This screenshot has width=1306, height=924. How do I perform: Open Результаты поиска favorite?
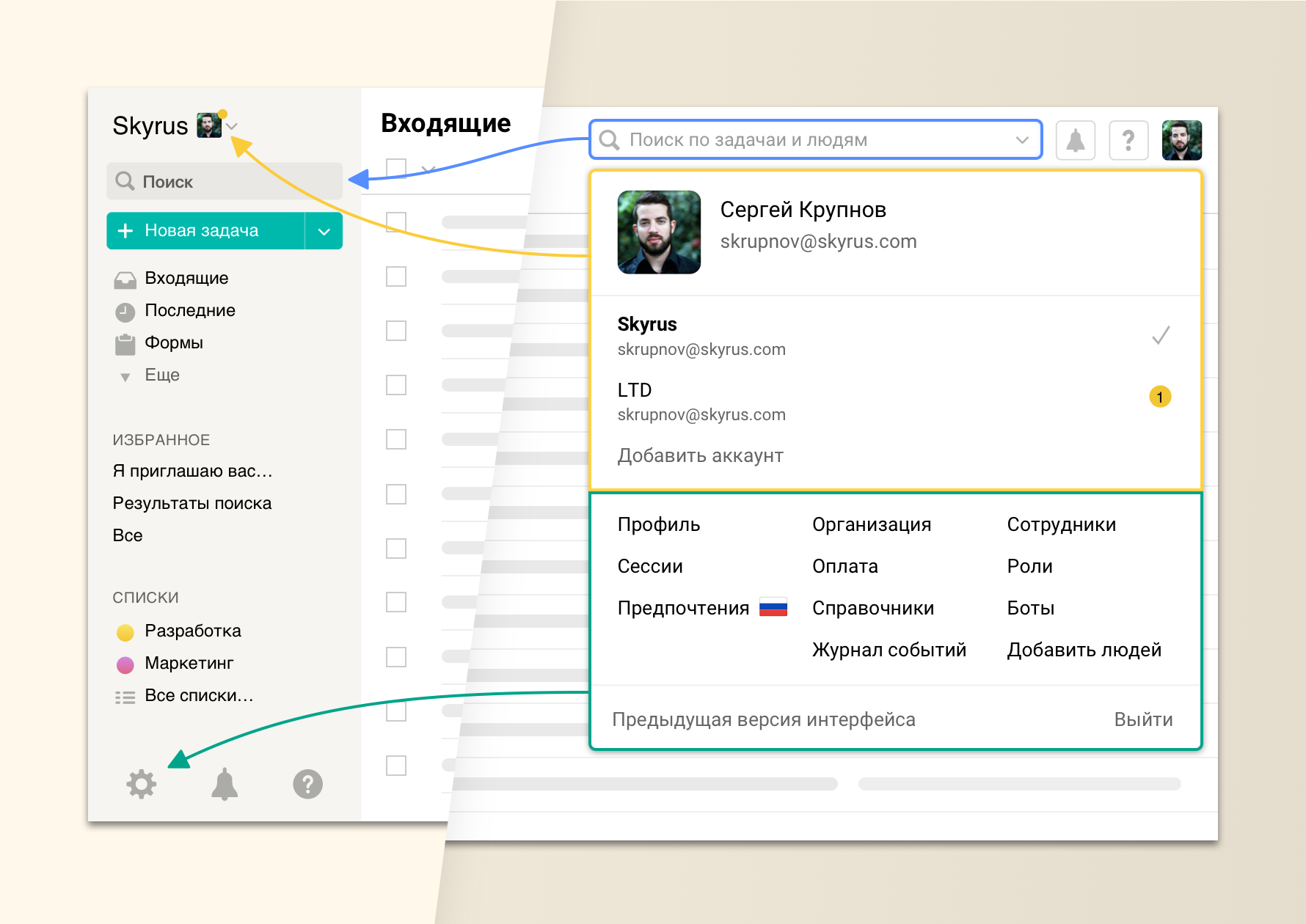coord(192,503)
